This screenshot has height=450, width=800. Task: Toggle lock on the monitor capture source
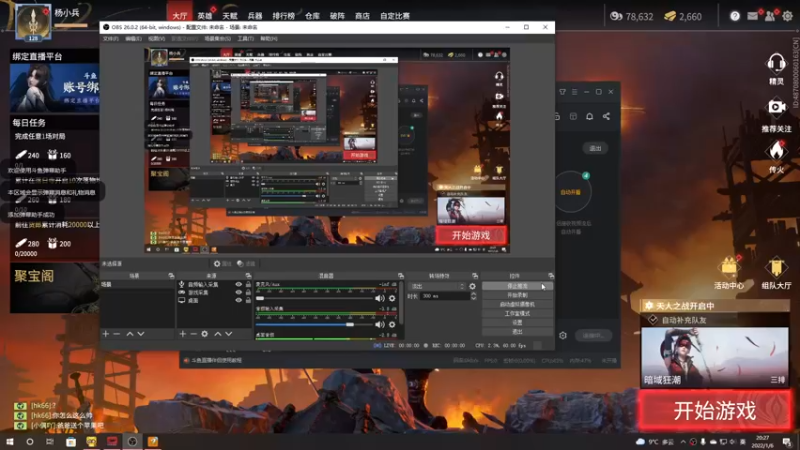[x=248, y=301]
